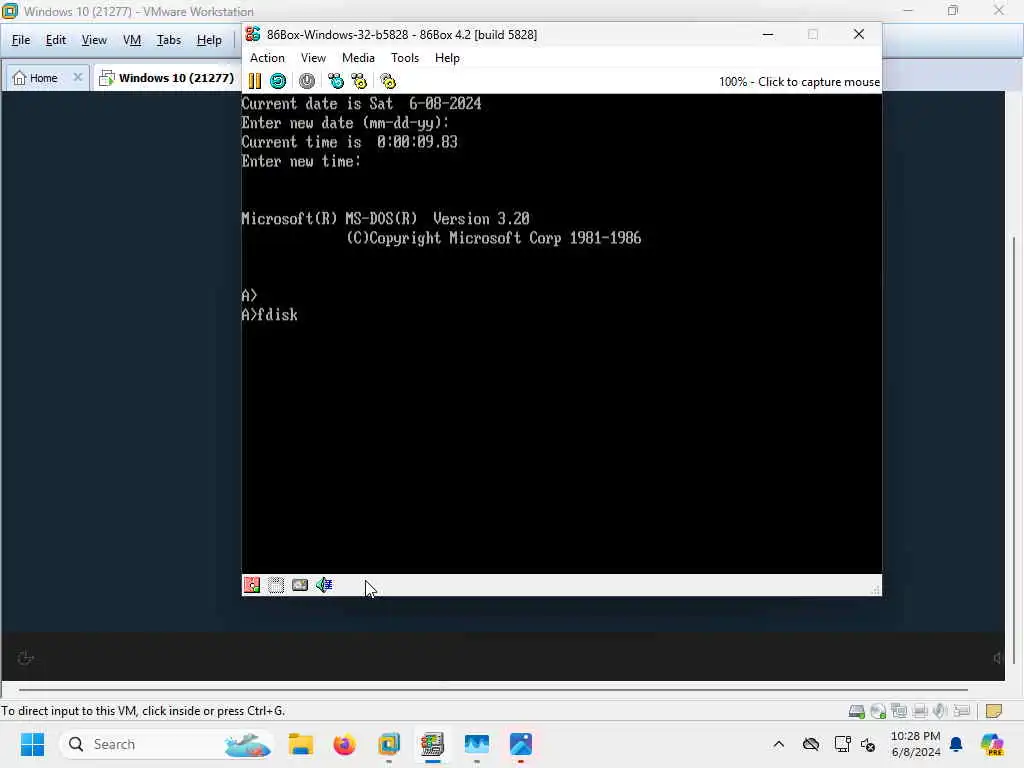Image resolution: width=1024 pixels, height=768 pixels.
Task: Click the red floppy drive status icon
Action: 252,584
